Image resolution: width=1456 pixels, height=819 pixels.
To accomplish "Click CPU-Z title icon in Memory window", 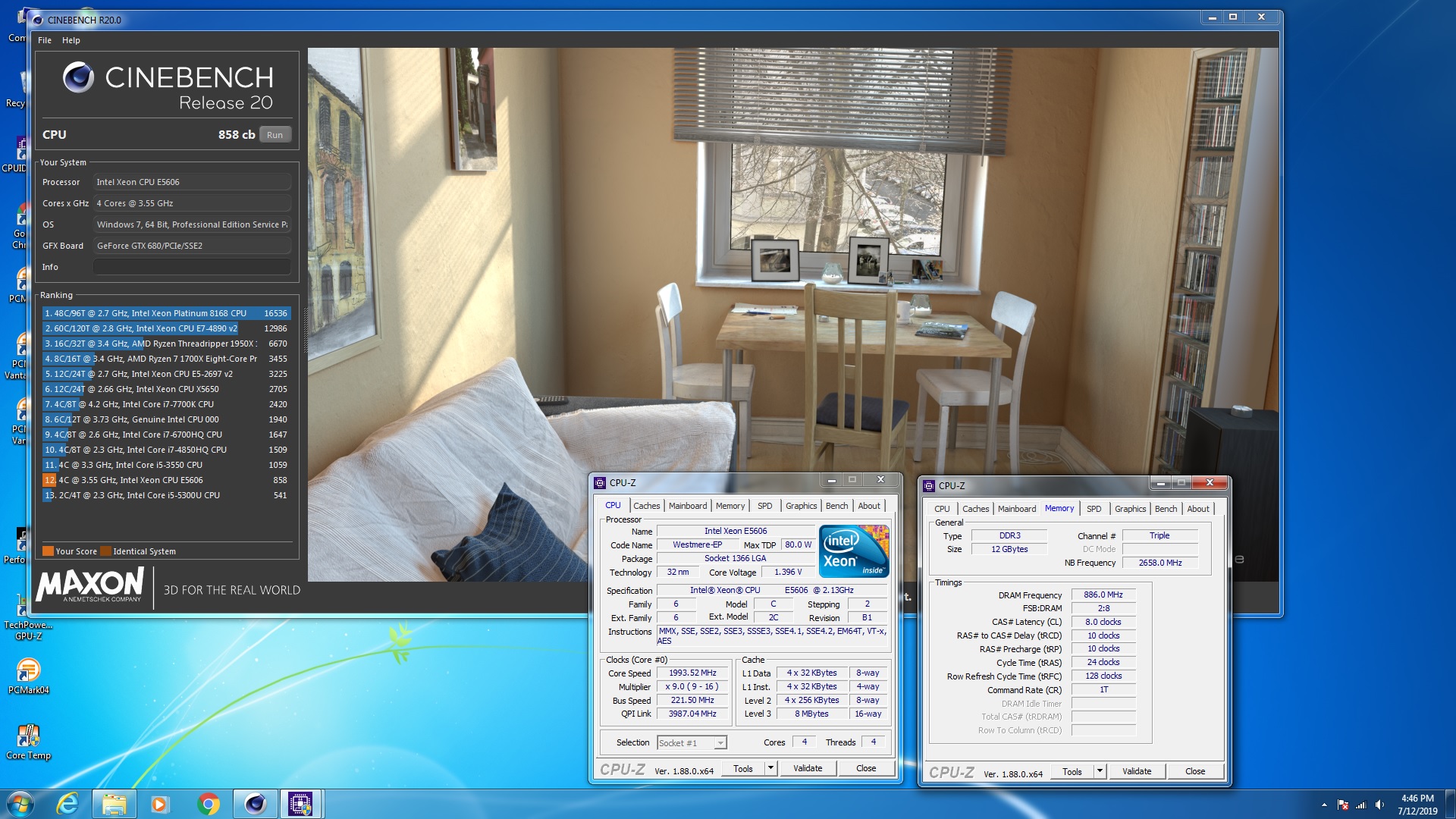I will point(929,485).
